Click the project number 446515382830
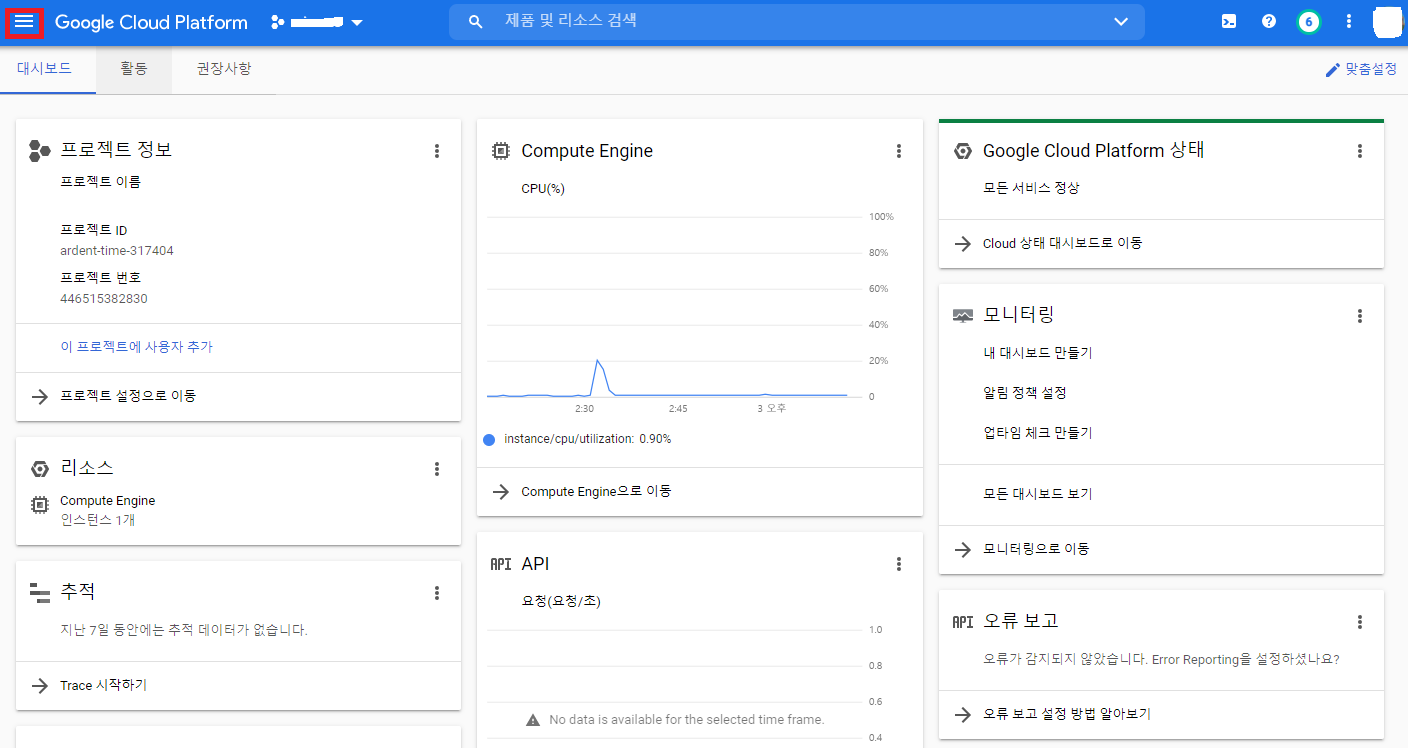 (x=104, y=298)
